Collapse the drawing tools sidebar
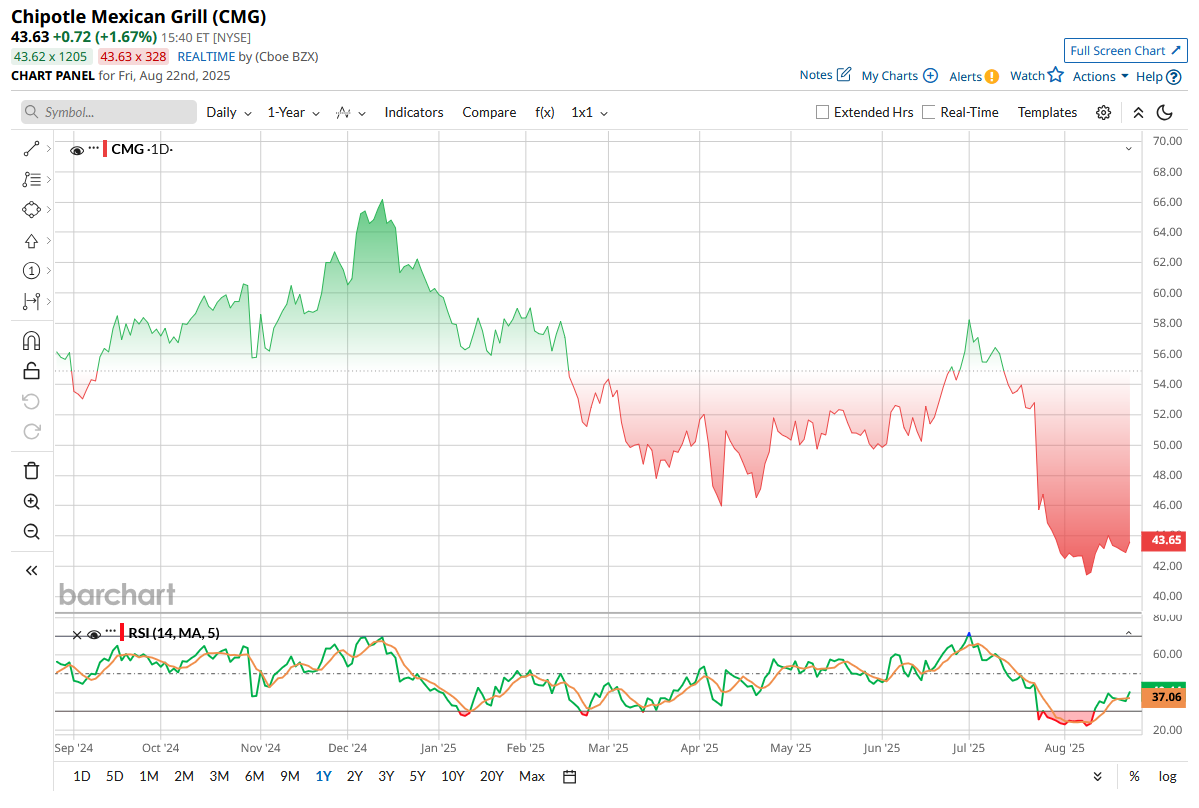The height and width of the screenshot is (808, 1199). 31,570
